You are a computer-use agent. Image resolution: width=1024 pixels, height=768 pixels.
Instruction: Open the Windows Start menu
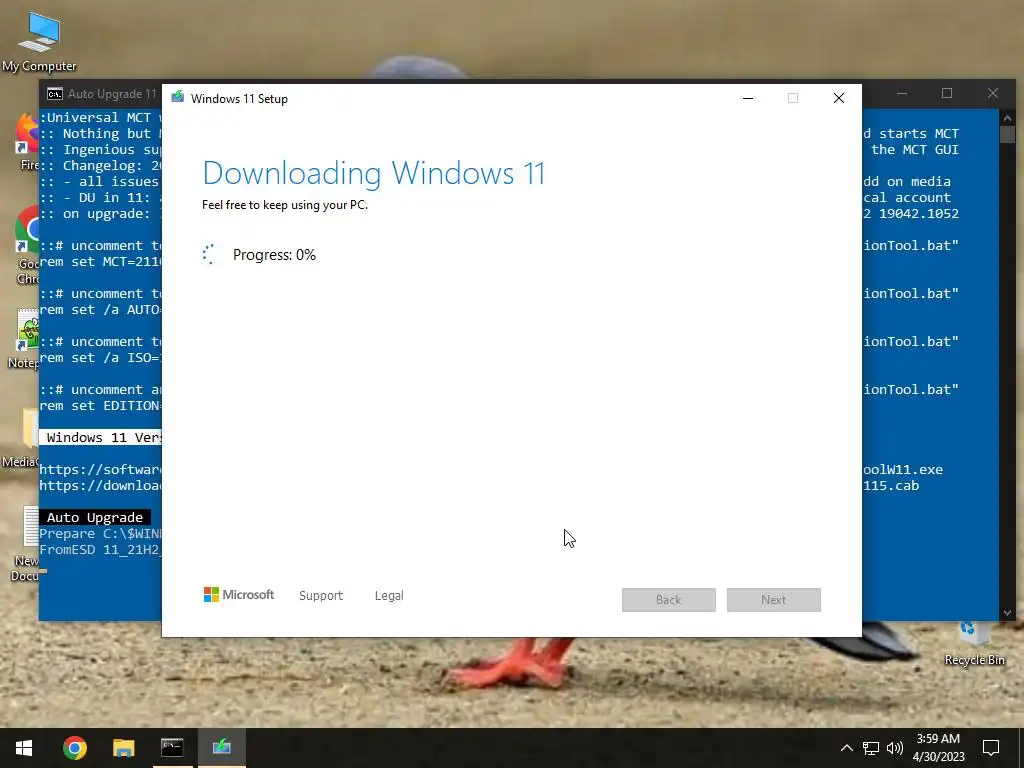click(24, 748)
